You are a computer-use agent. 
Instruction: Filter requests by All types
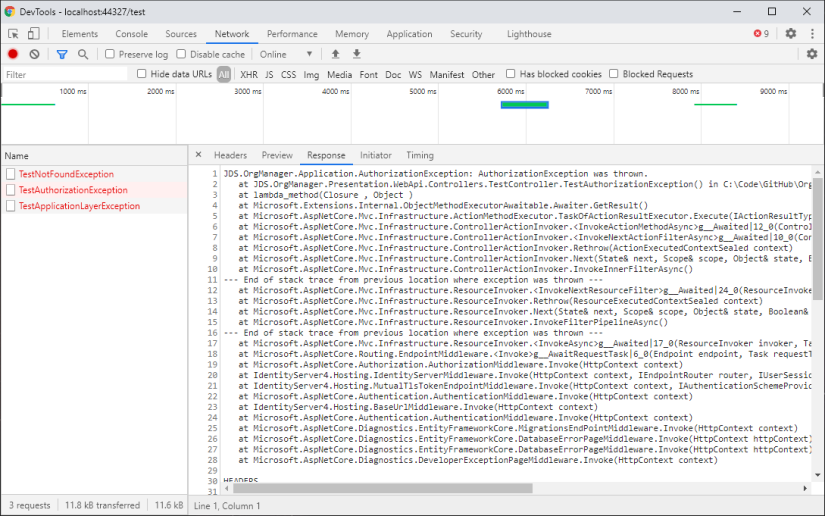pos(224,74)
